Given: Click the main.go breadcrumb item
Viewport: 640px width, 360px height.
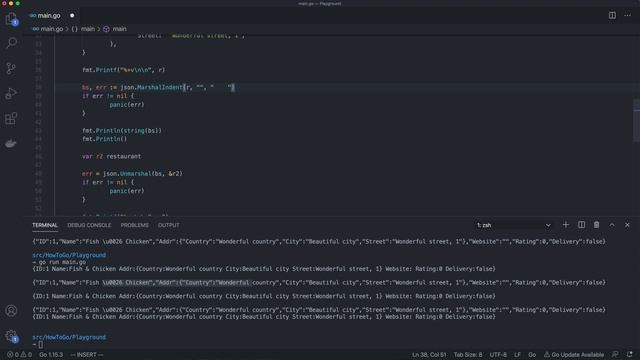Looking at the screenshot, I should 48,29.
